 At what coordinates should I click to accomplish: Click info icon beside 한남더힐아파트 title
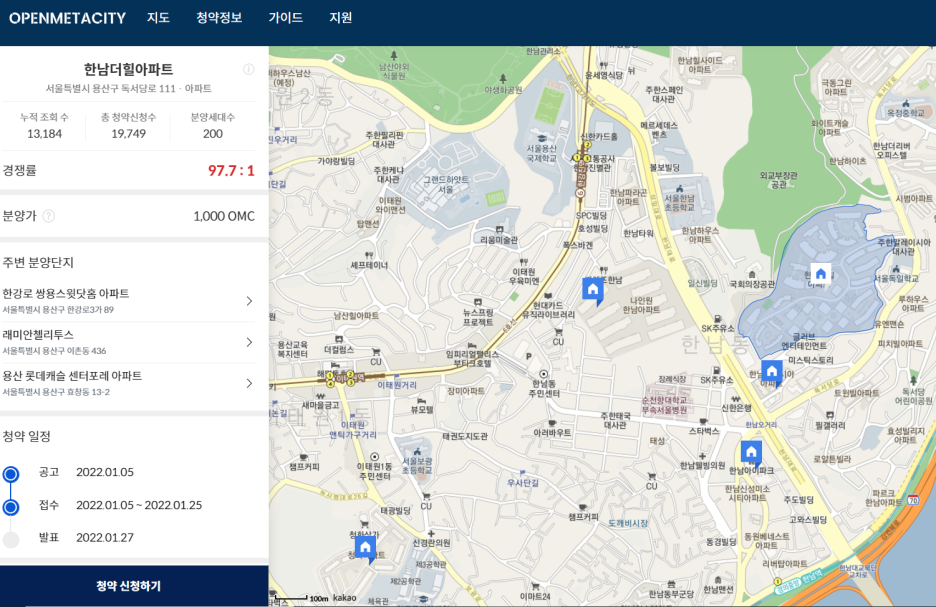249,69
